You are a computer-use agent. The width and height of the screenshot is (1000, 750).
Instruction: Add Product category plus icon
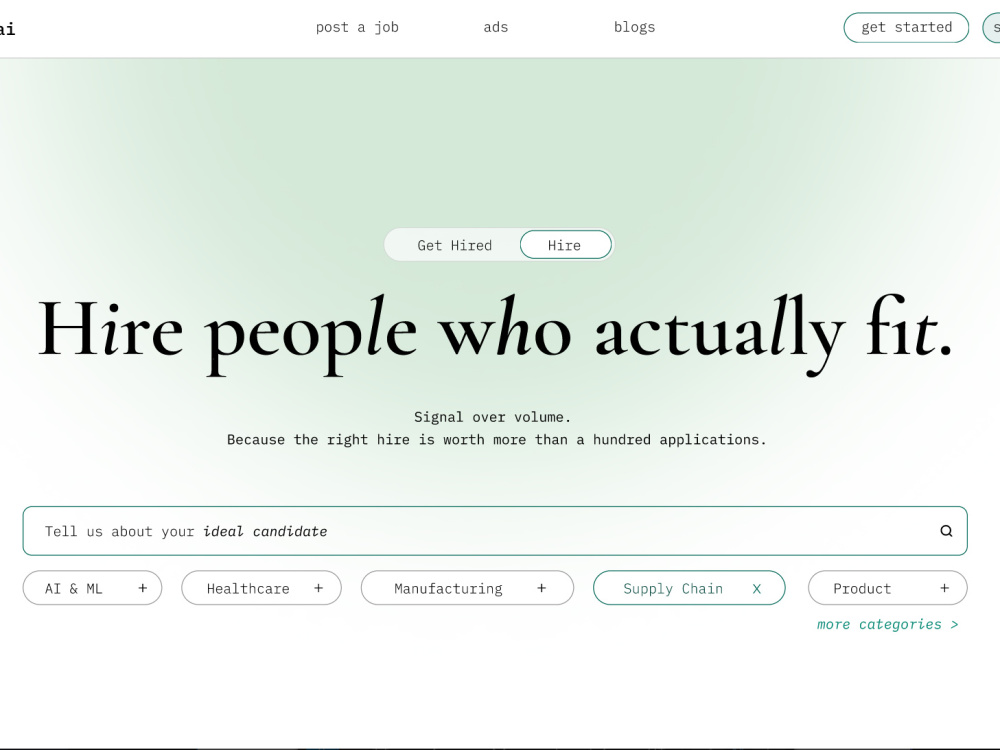(x=945, y=588)
